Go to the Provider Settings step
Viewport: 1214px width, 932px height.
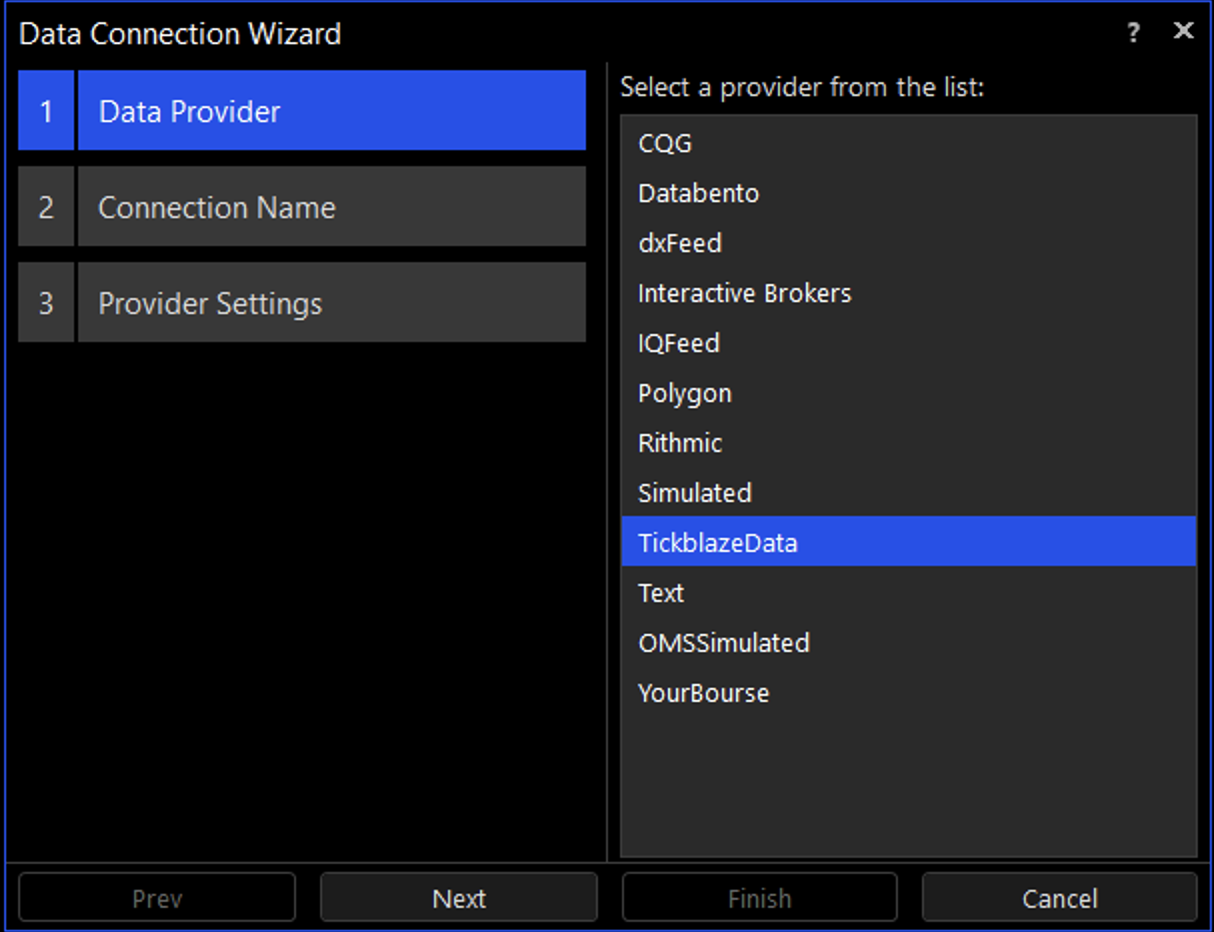tap(302, 302)
